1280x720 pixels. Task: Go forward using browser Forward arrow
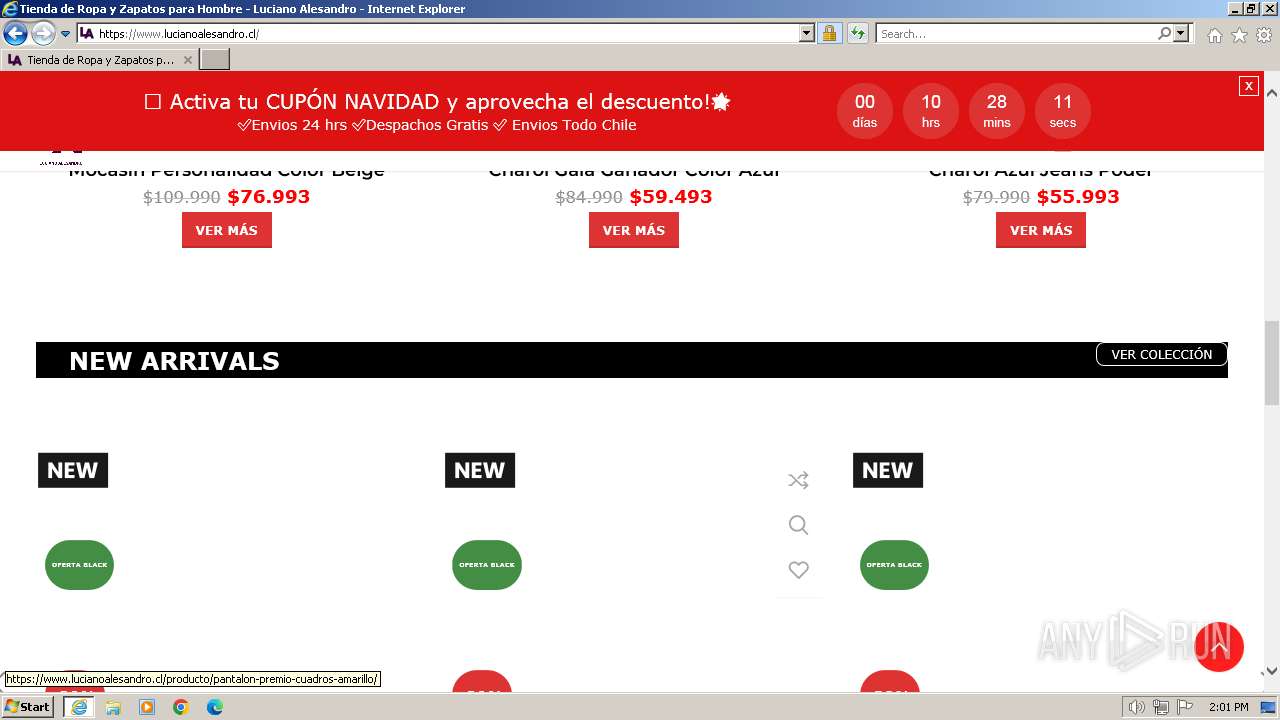click(43, 33)
